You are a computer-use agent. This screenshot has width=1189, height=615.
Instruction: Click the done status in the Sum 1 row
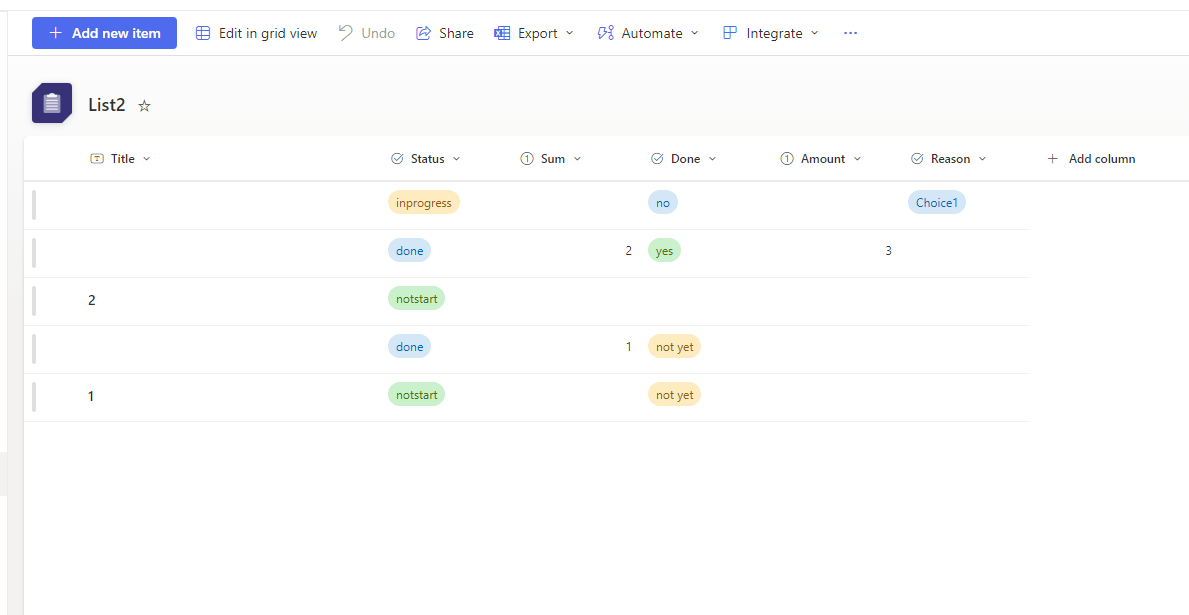(x=409, y=347)
